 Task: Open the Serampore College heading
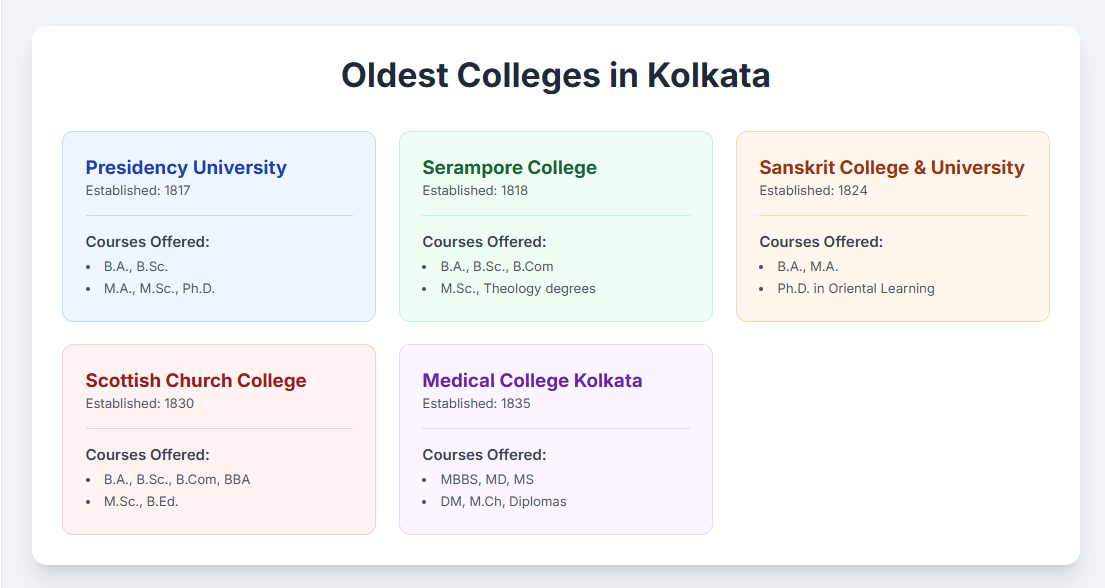(x=509, y=167)
